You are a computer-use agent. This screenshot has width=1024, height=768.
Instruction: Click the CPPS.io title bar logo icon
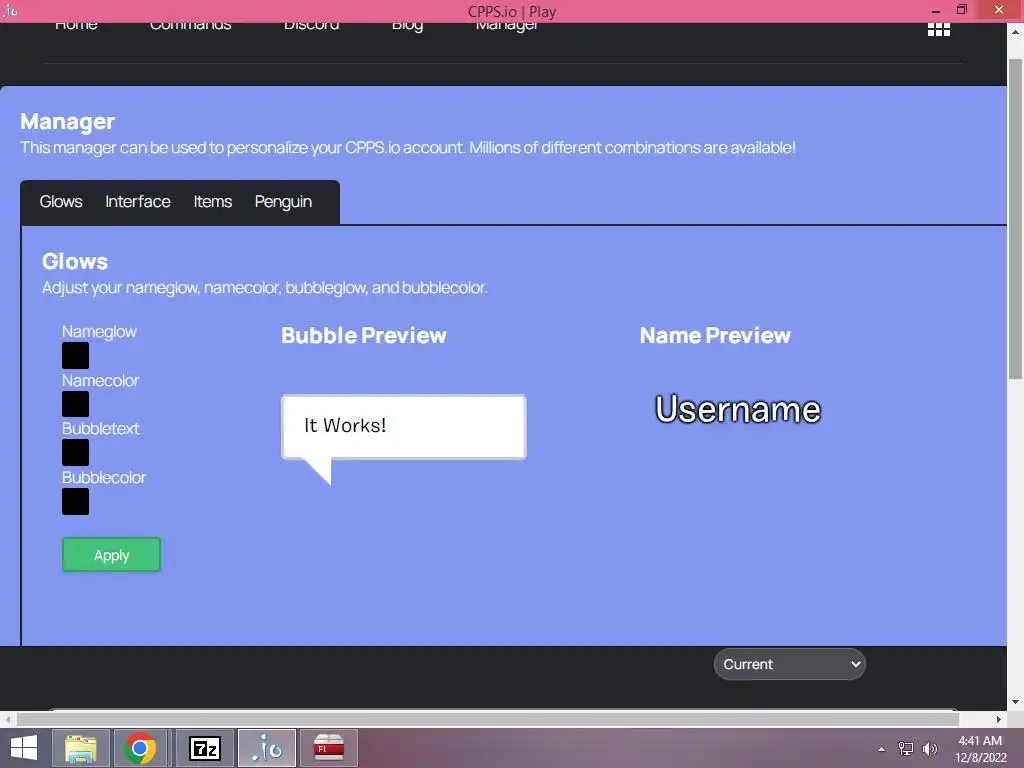pos(10,10)
